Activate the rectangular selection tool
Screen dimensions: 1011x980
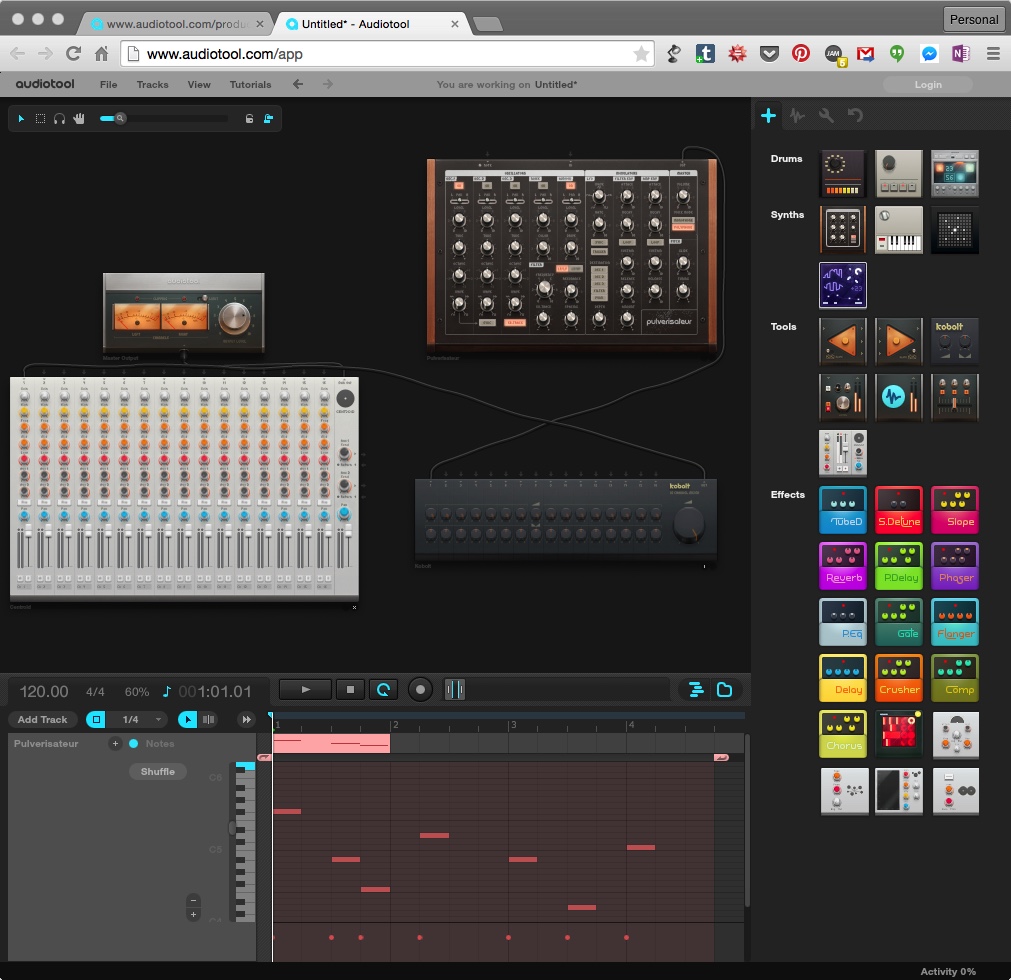click(x=40, y=118)
